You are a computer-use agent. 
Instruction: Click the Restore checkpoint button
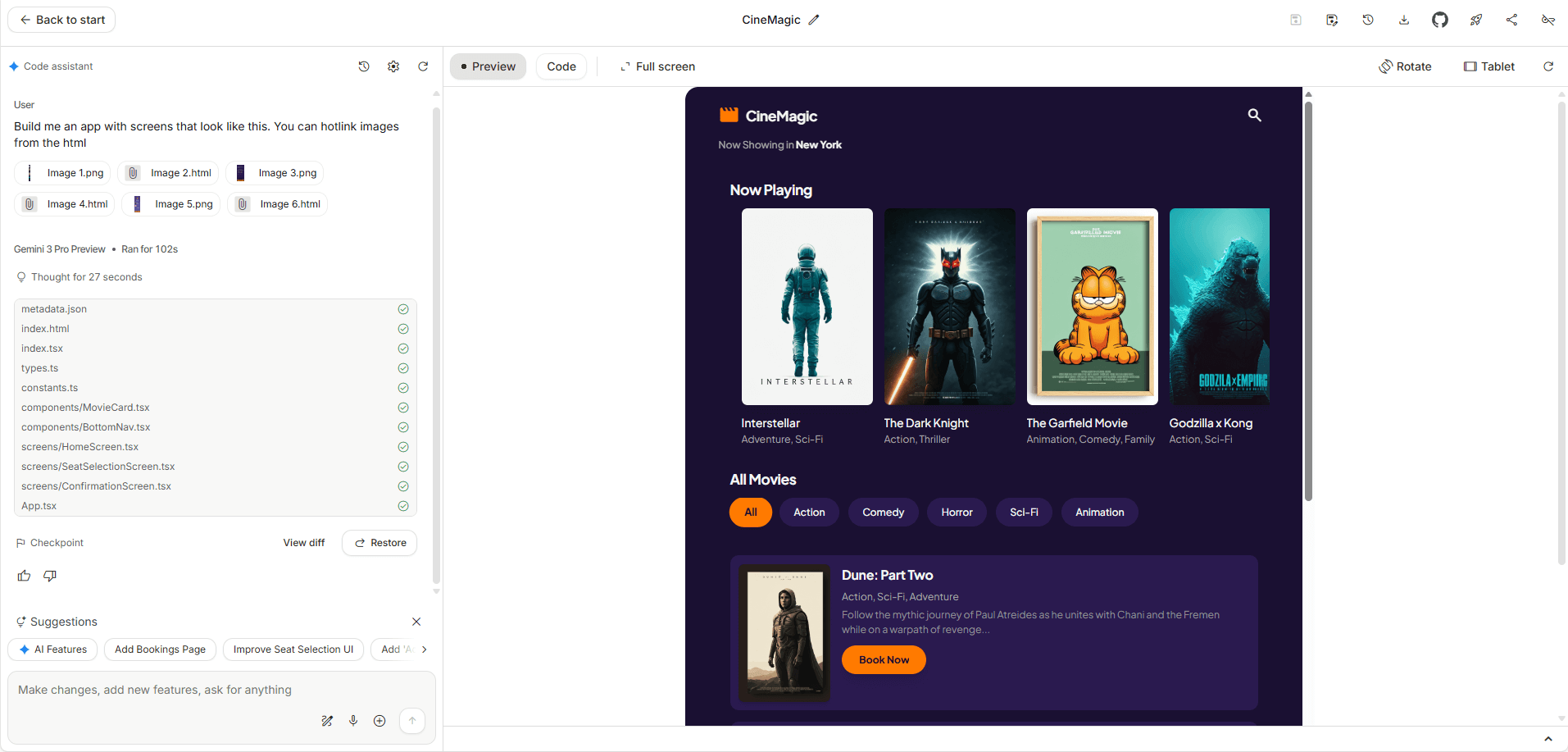tap(380, 543)
